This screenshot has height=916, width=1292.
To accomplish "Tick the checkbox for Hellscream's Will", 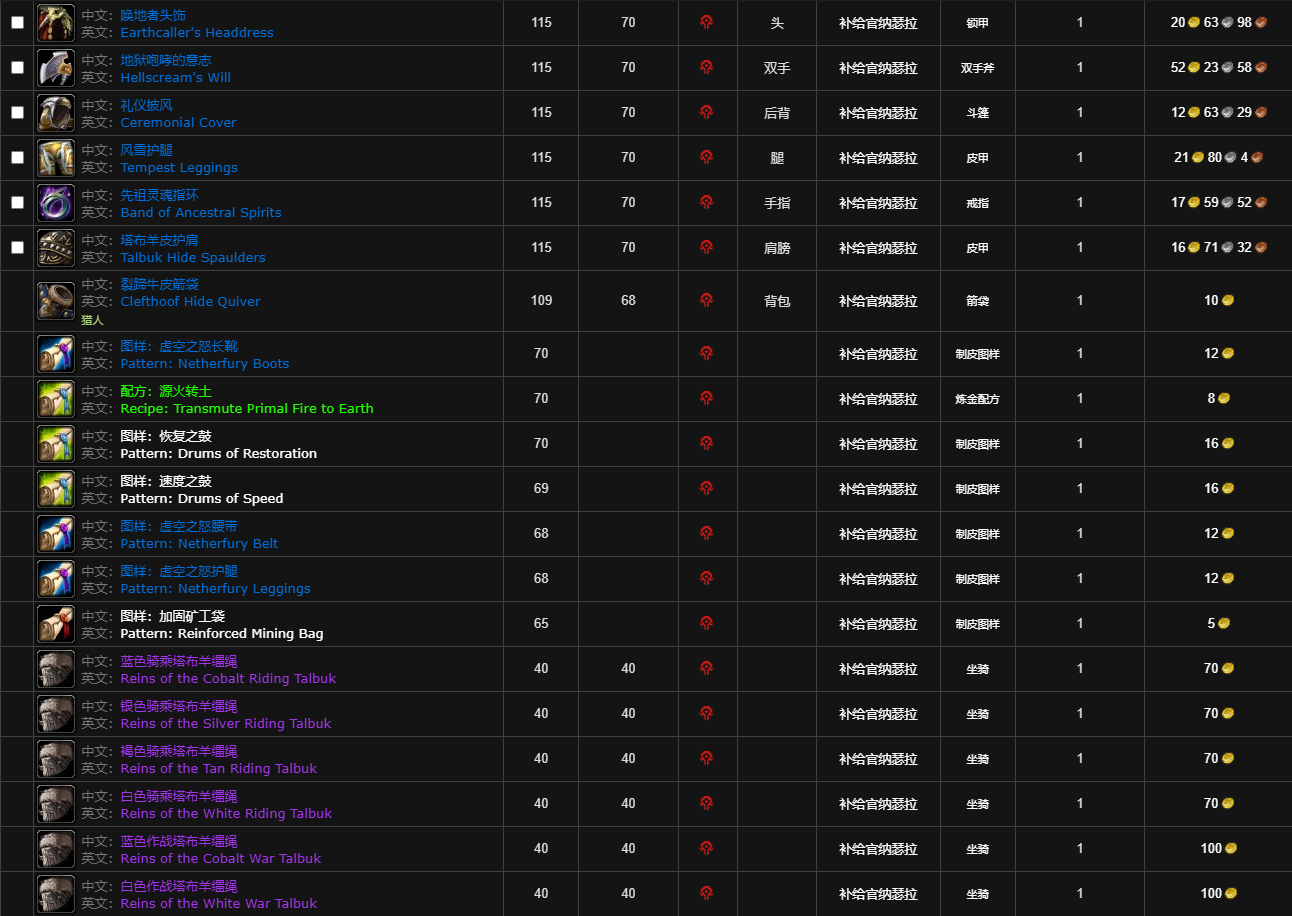I will [x=17, y=67].
